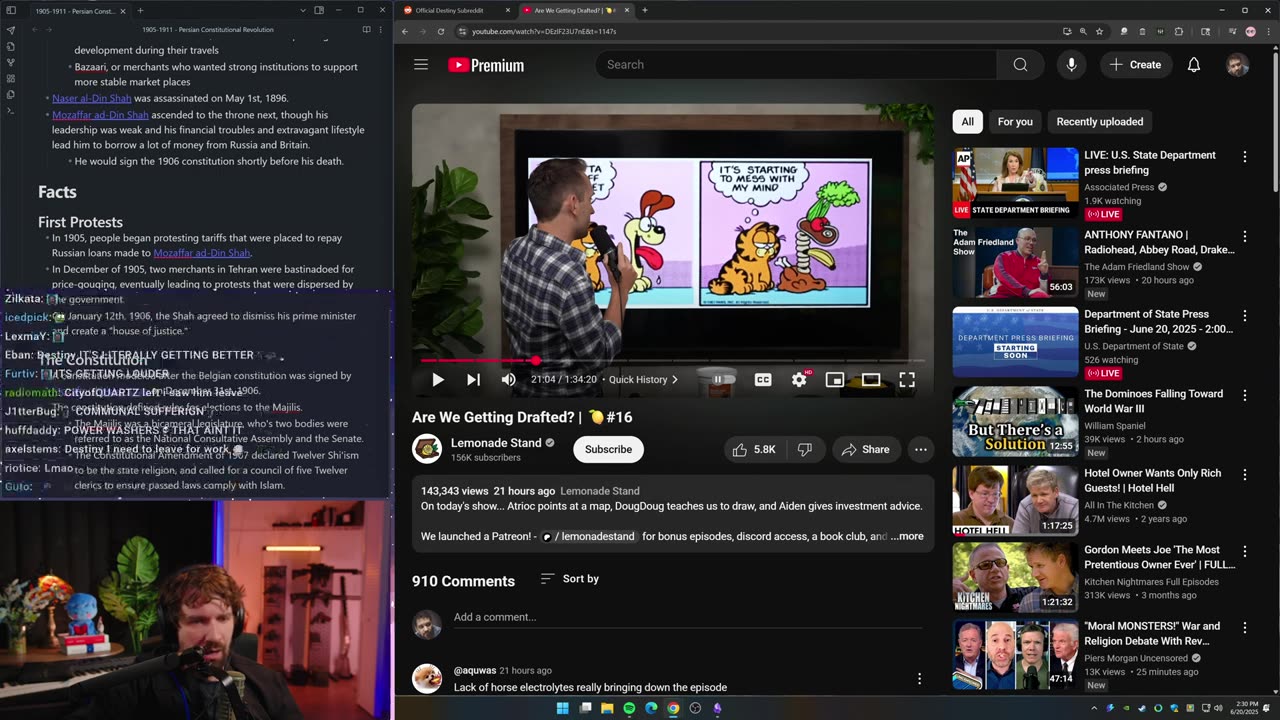
Task: Select the All filter chip
Action: 967,122
